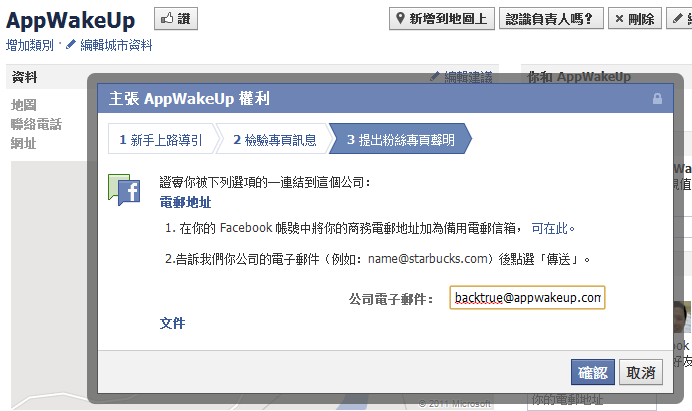Click 認識負責人嗎？ button
This screenshot has height=411, width=692.
click(x=551, y=19)
